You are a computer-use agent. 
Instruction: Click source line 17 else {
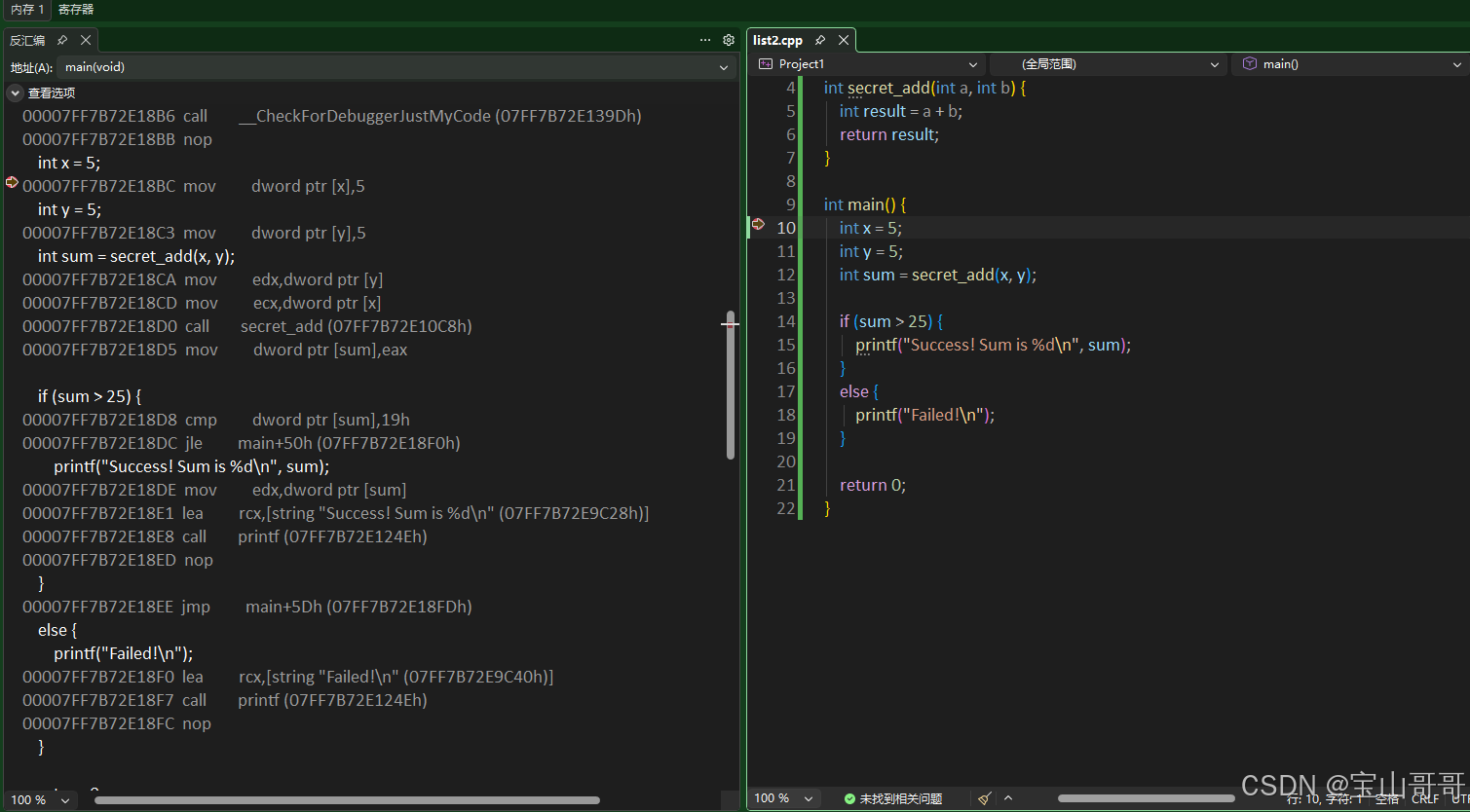tap(859, 391)
